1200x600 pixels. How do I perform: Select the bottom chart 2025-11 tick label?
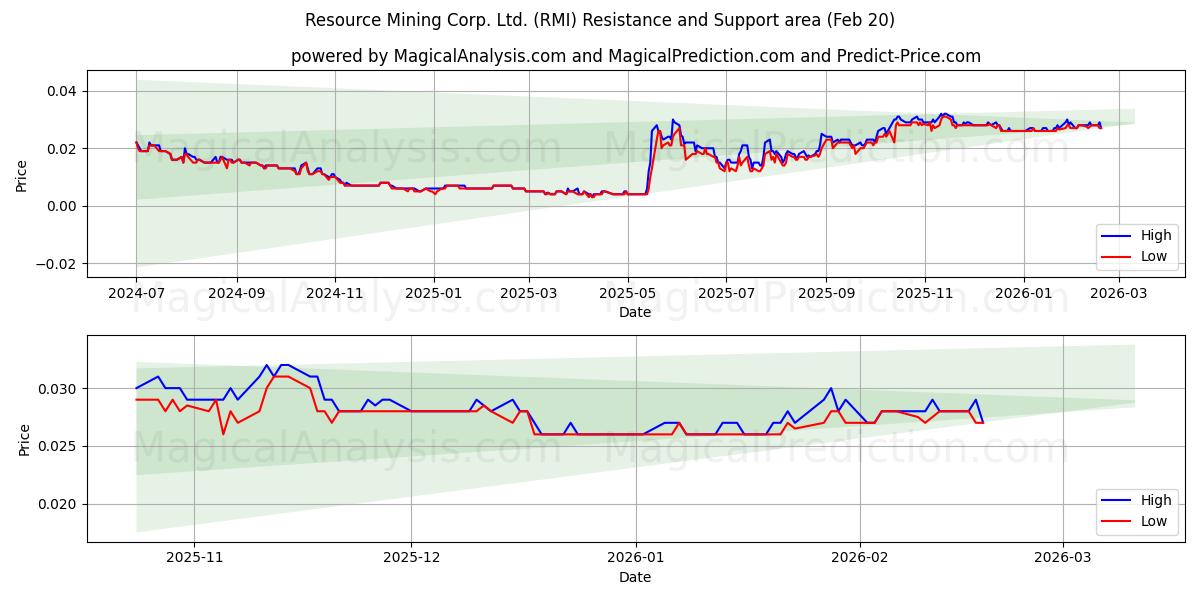(x=194, y=559)
